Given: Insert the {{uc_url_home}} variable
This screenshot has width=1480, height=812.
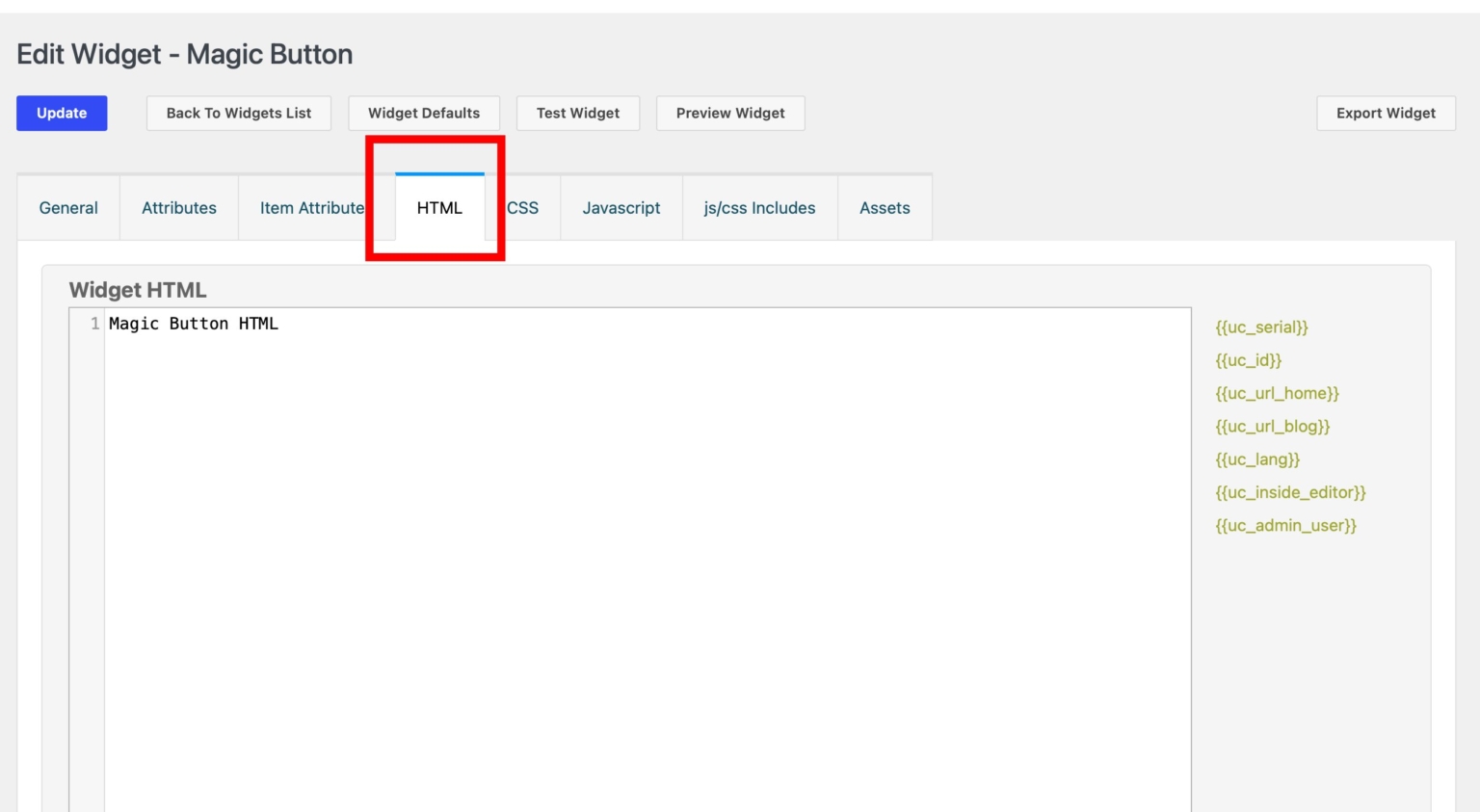Looking at the screenshot, I should pyautogui.click(x=1277, y=393).
